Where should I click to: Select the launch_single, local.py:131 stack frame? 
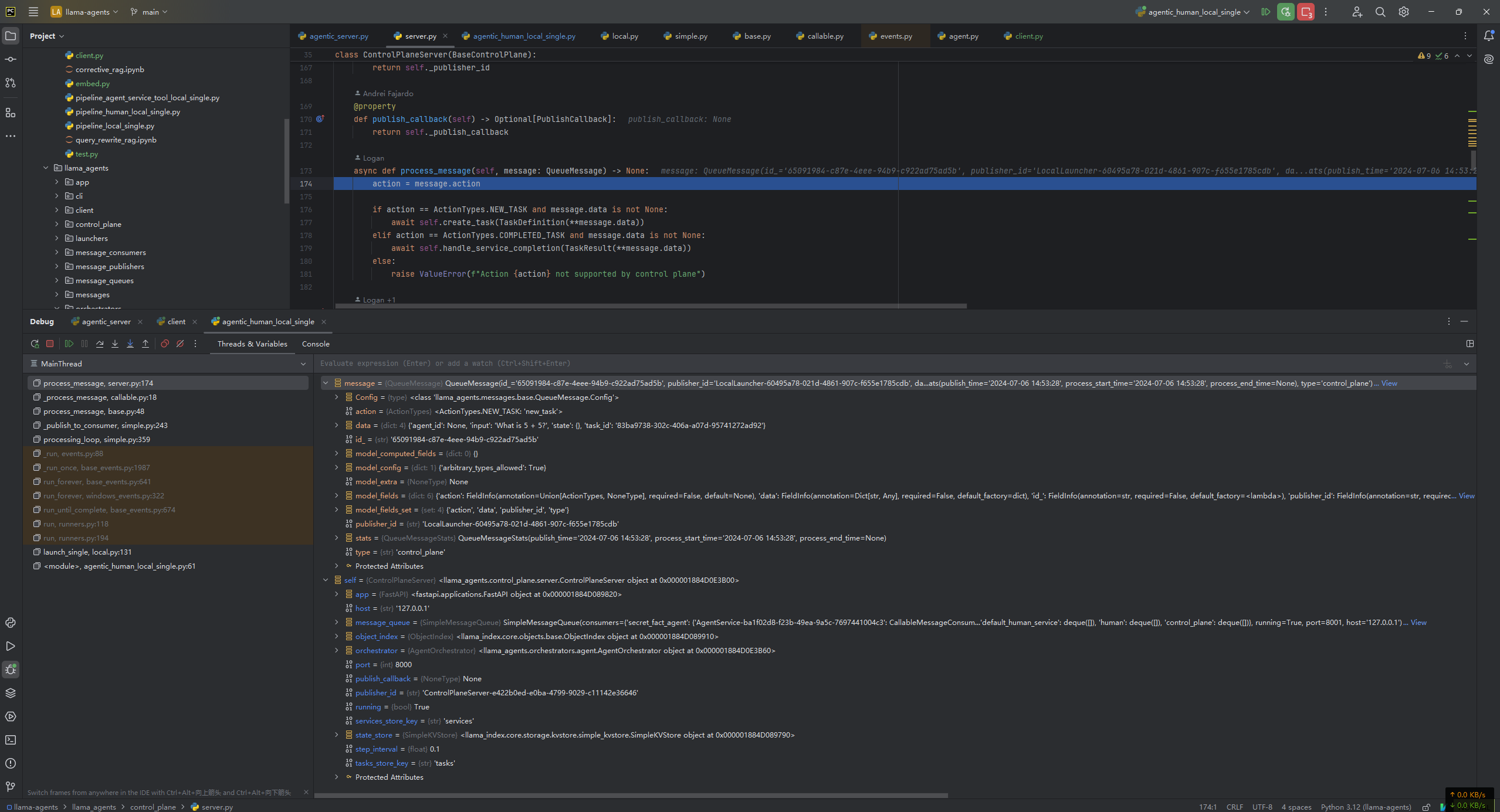point(87,552)
